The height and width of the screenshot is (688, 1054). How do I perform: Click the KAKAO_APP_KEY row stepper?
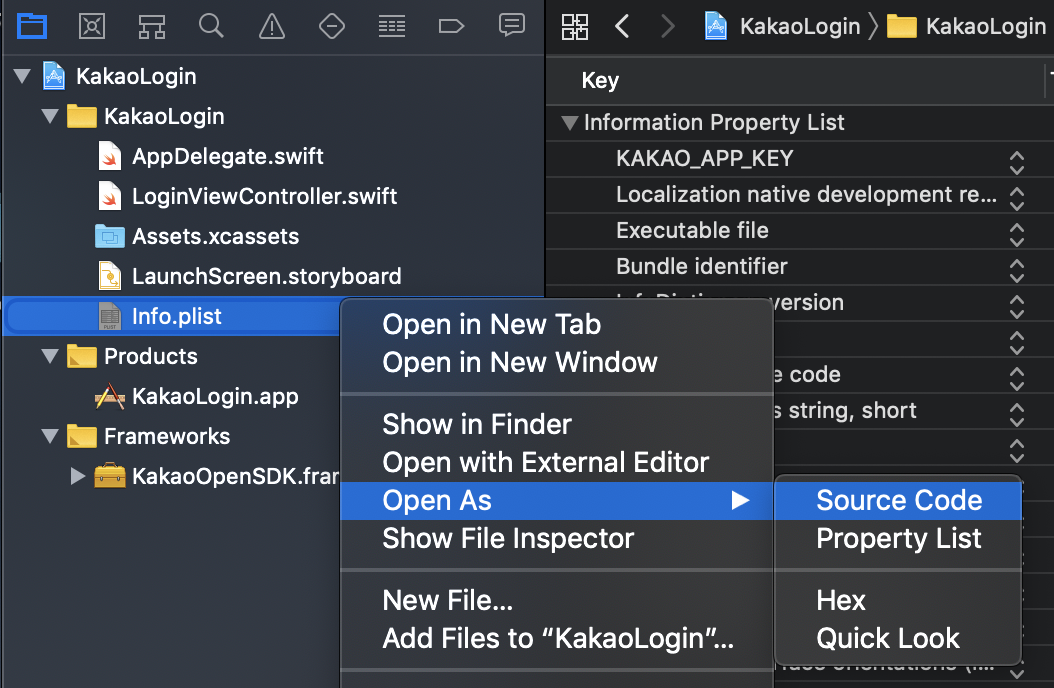[x=1016, y=163]
